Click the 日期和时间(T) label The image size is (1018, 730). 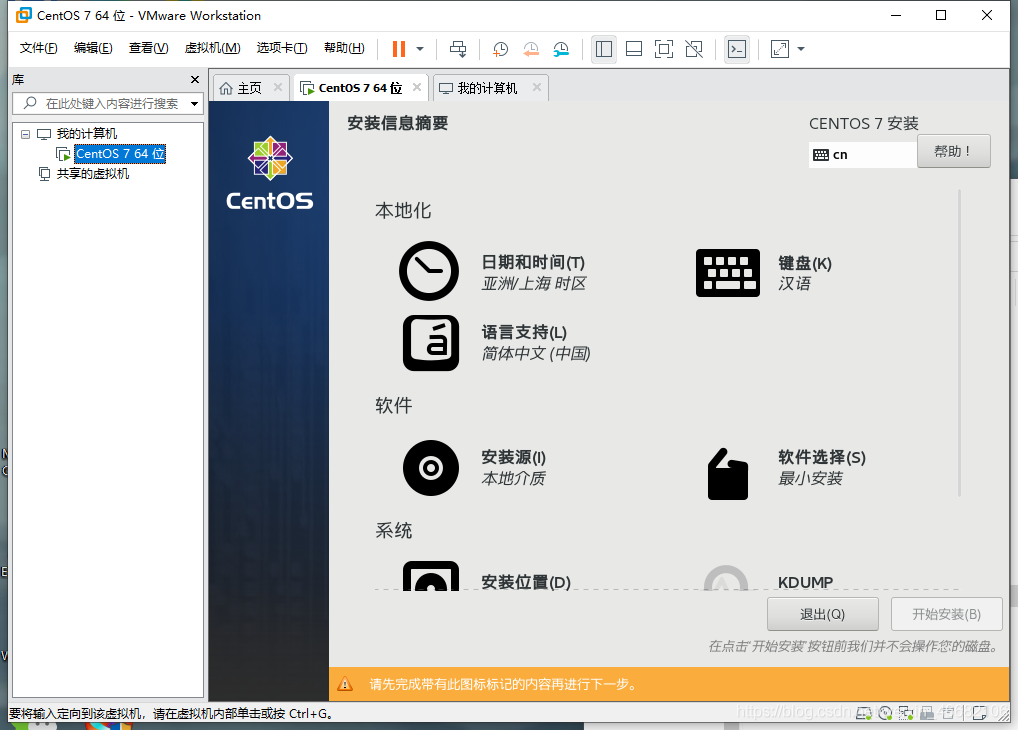533,262
